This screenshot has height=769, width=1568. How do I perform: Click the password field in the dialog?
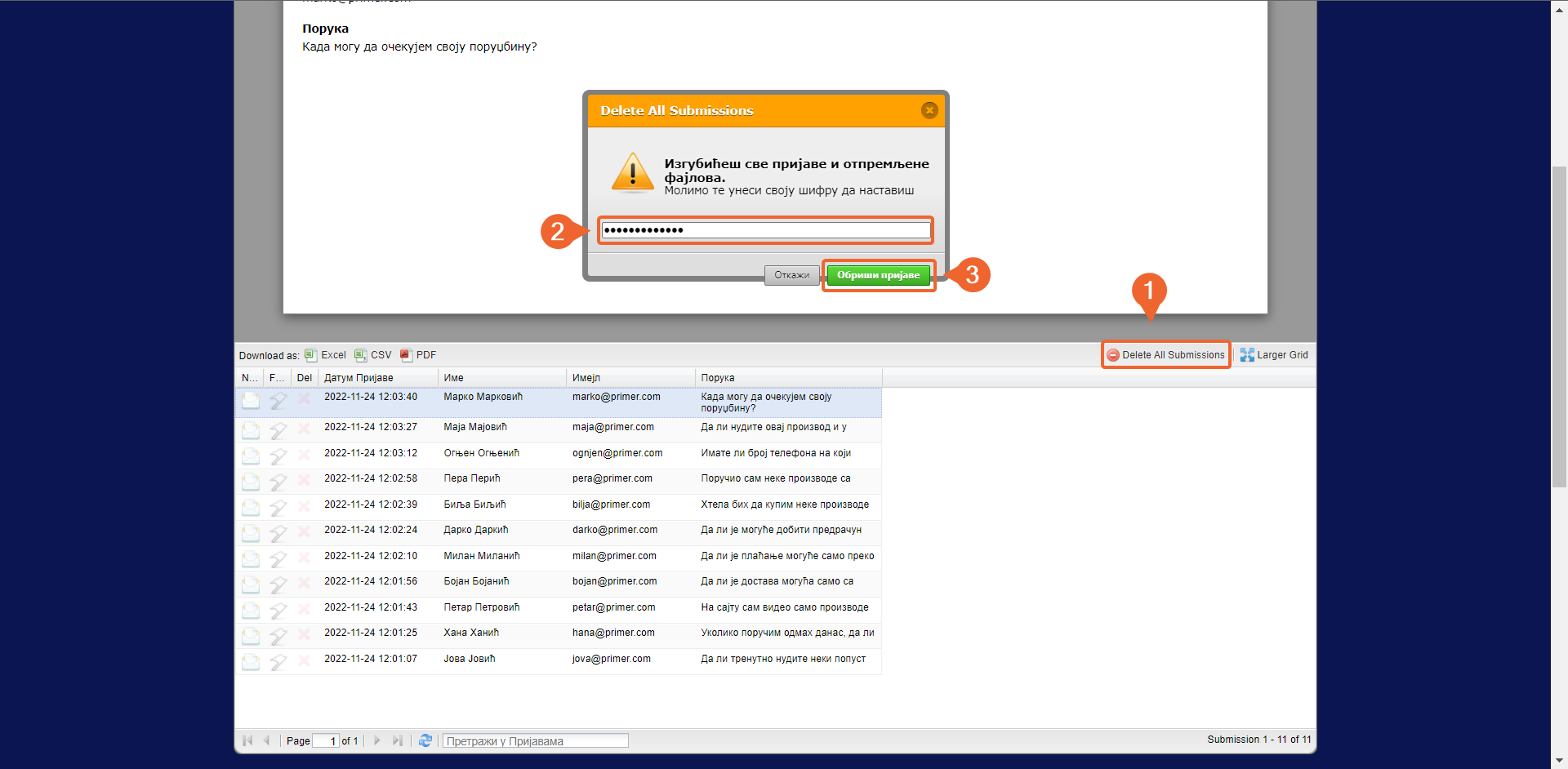(766, 230)
